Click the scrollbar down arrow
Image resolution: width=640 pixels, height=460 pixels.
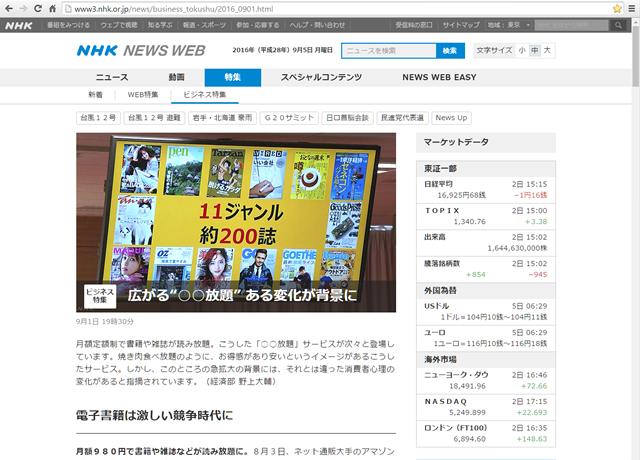(633, 453)
